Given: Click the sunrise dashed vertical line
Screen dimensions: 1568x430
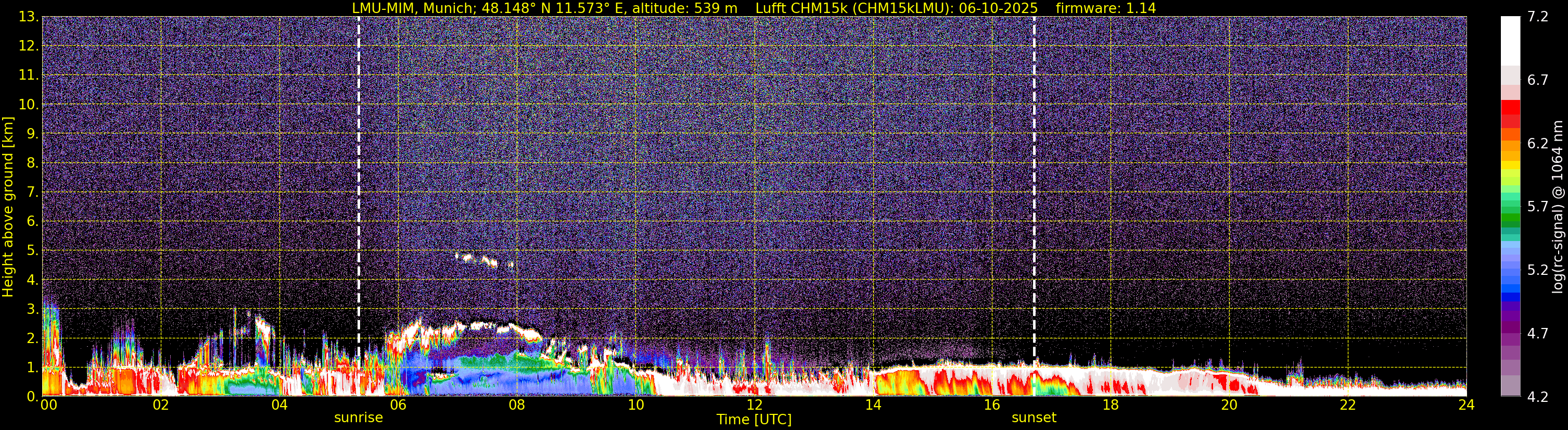Looking at the screenshot, I should point(359,206).
